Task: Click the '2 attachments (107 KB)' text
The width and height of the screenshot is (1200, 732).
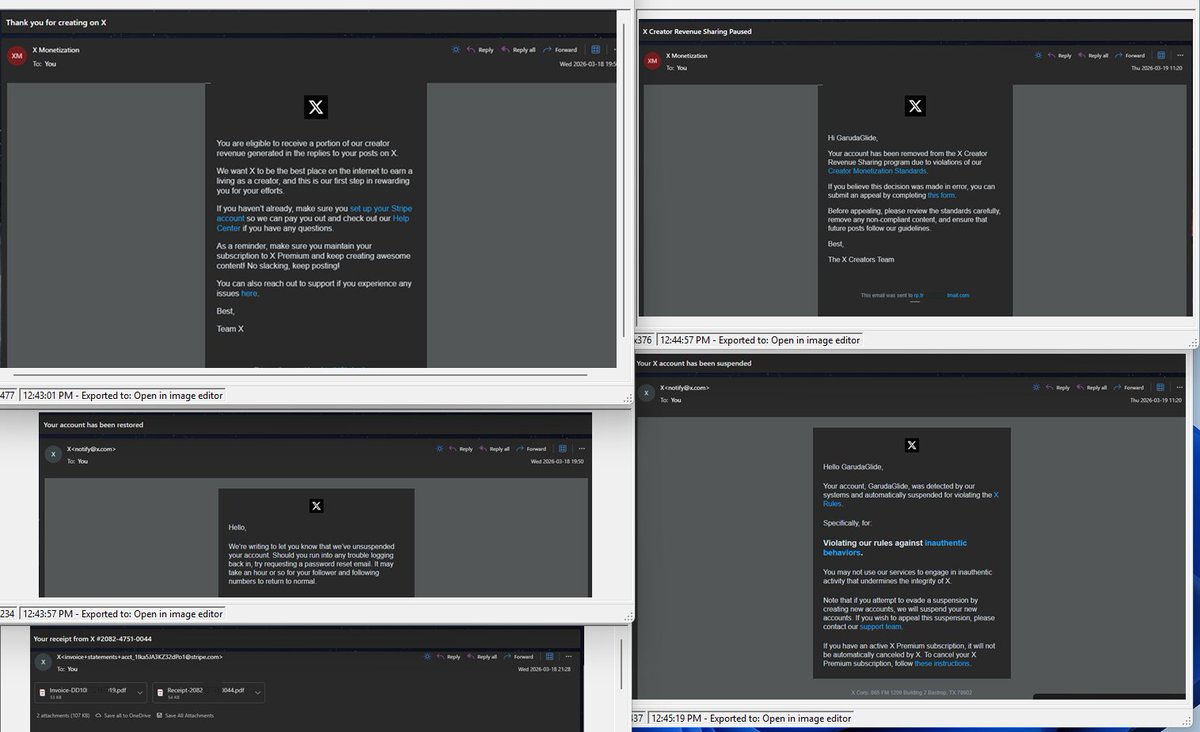Action: 63,715
